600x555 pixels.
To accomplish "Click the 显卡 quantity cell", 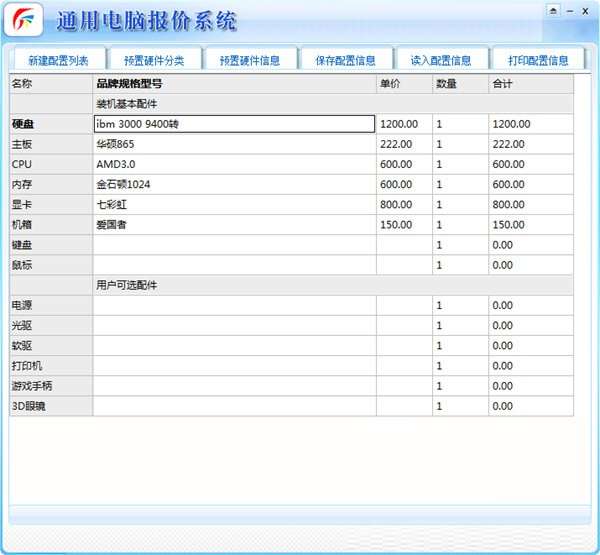I will tap(460, 205).
